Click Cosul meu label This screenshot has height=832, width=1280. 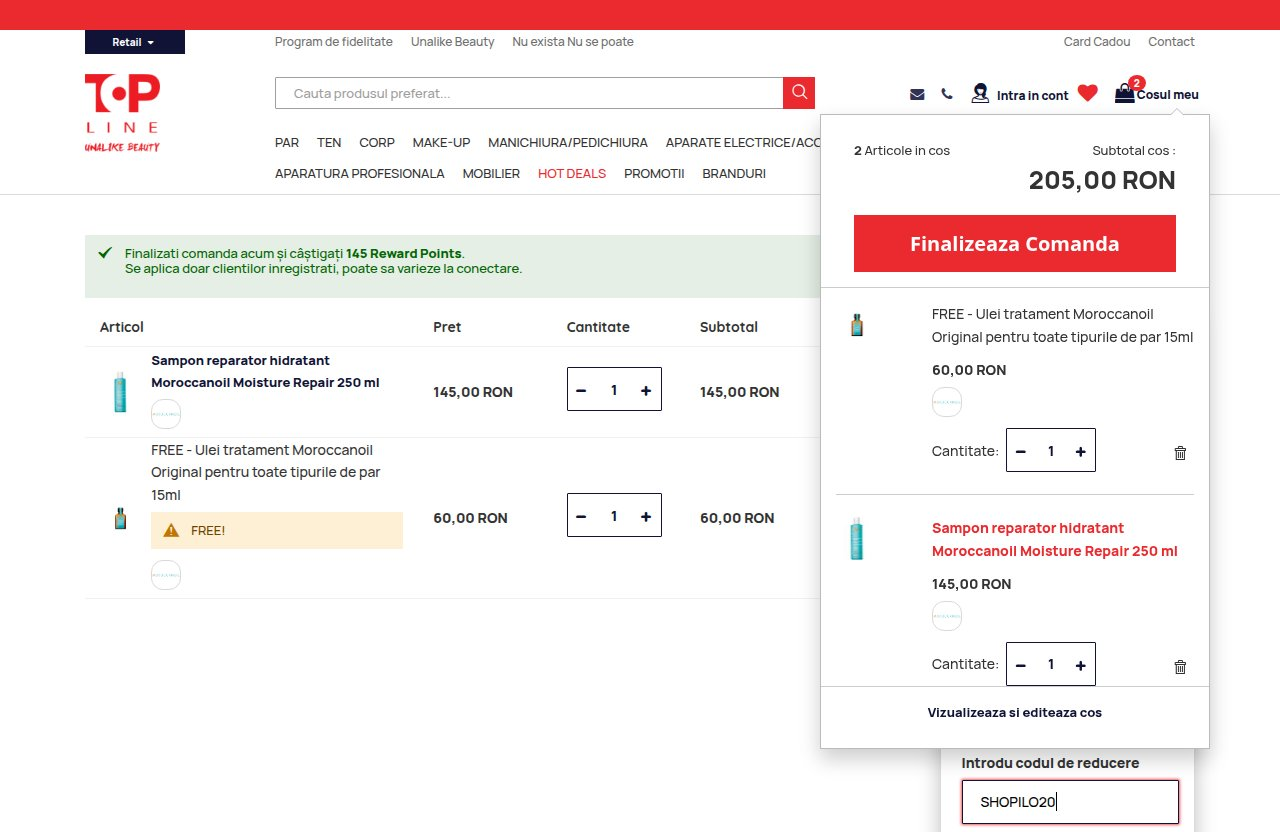click(x=1168, y=94)
